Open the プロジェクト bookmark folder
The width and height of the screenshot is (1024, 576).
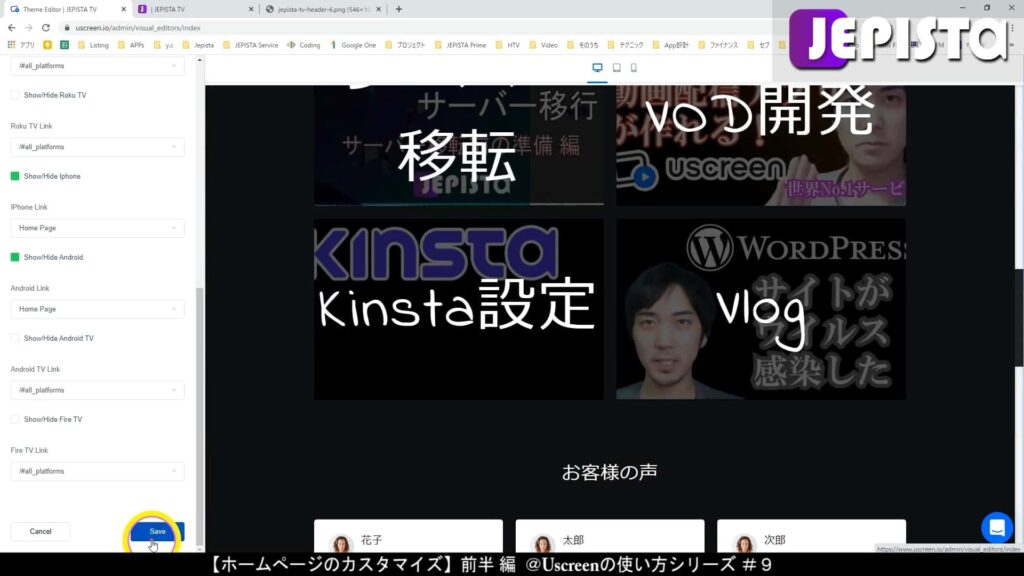(405, 45)
